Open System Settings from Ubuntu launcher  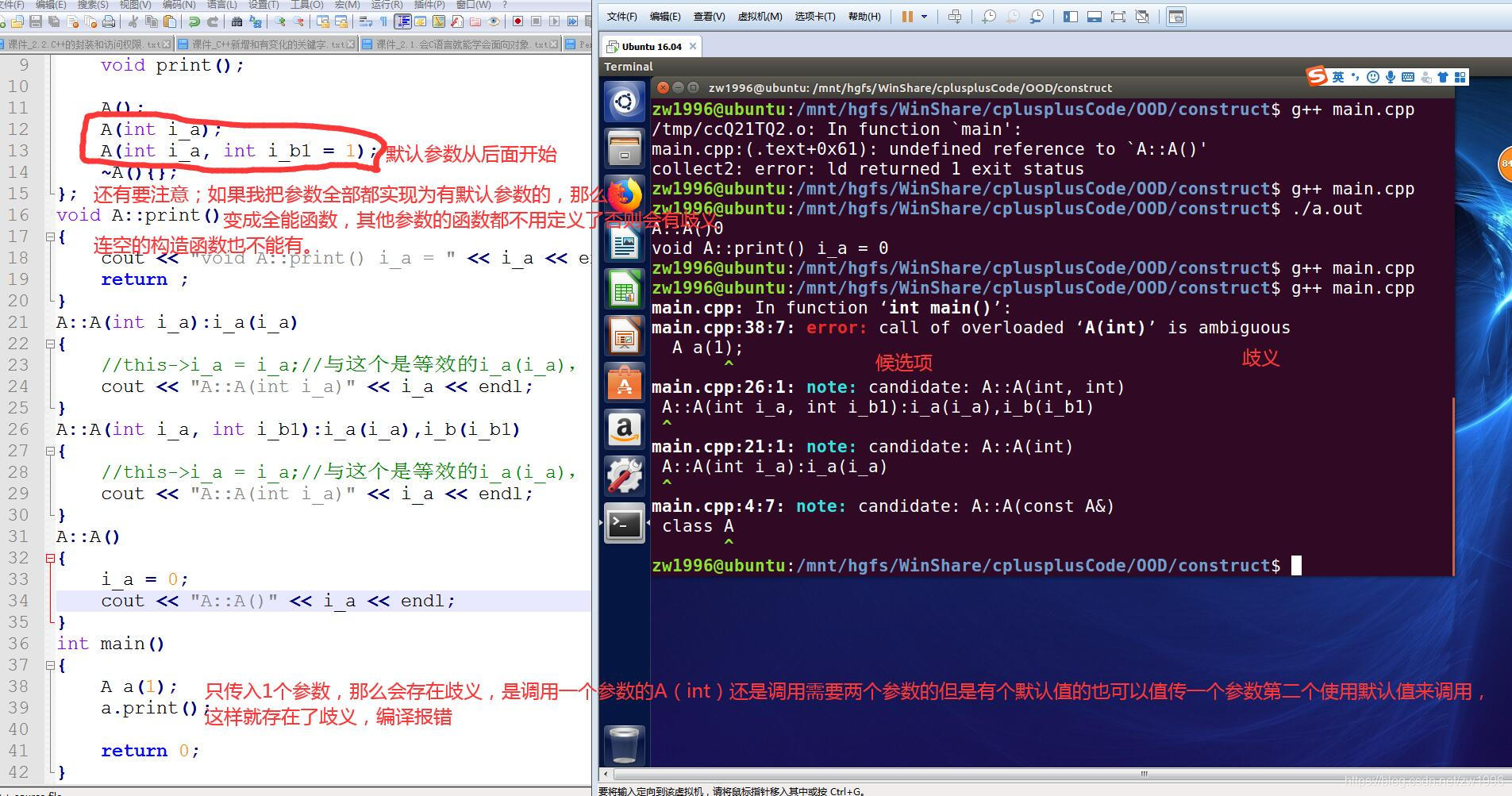[x=625, y=476]
